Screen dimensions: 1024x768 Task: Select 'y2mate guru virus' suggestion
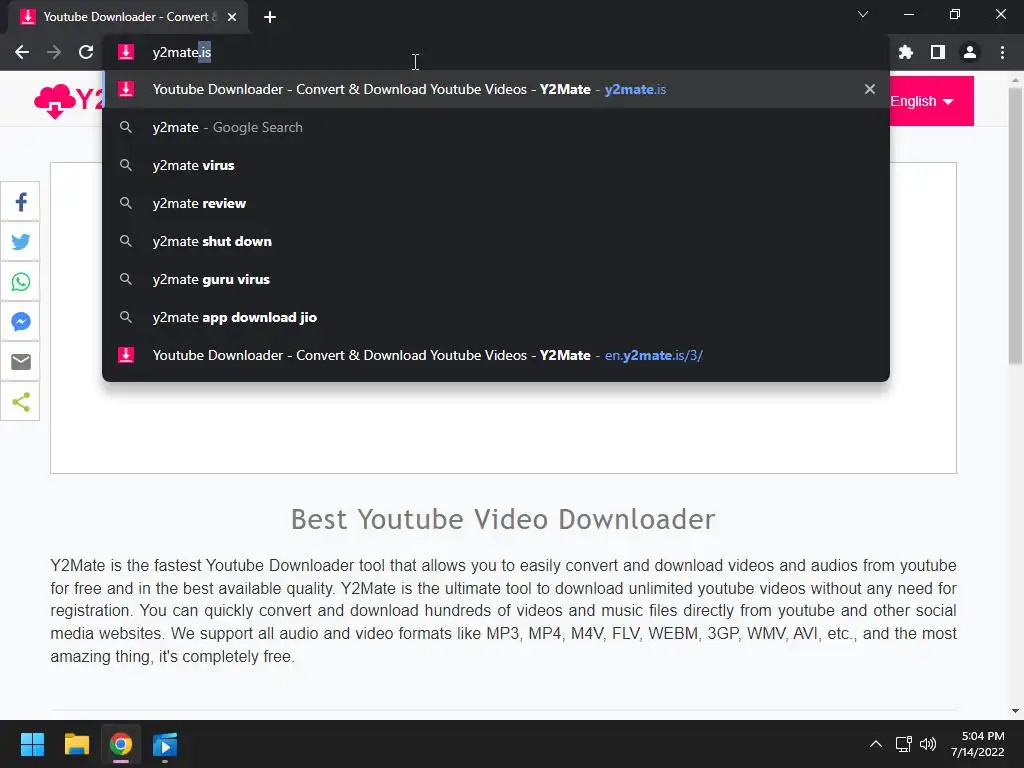[x=496, y=279]
